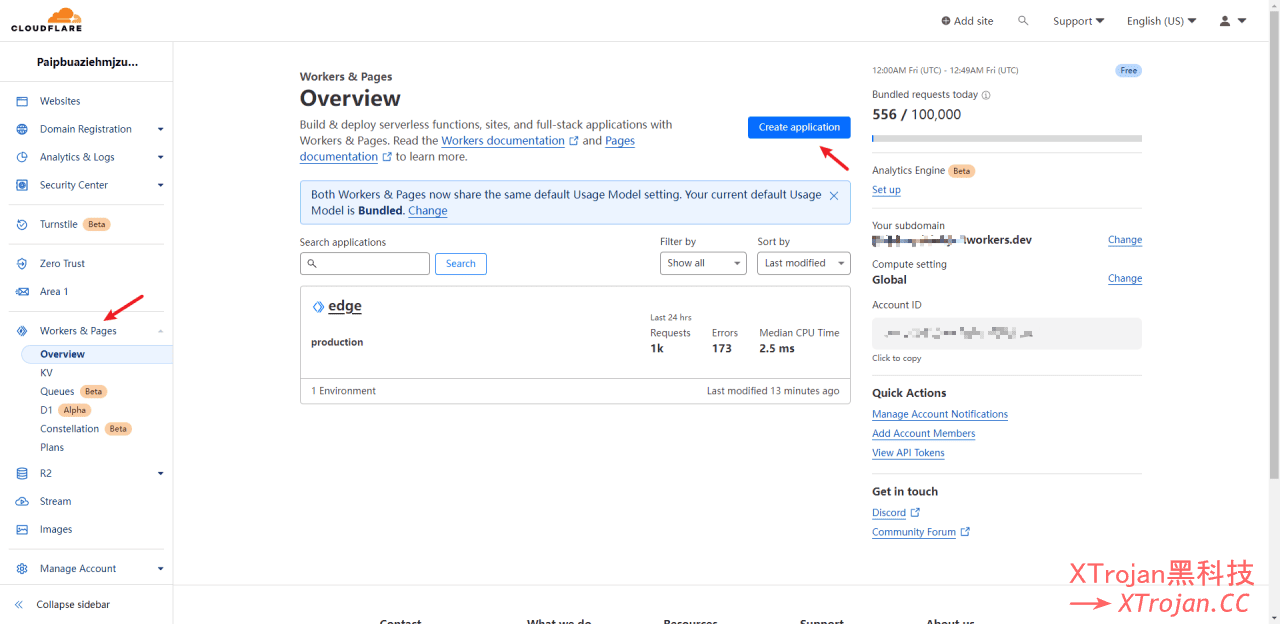Open the KV sidebar item
The image size is (1280, 624).
pos(46,373)
